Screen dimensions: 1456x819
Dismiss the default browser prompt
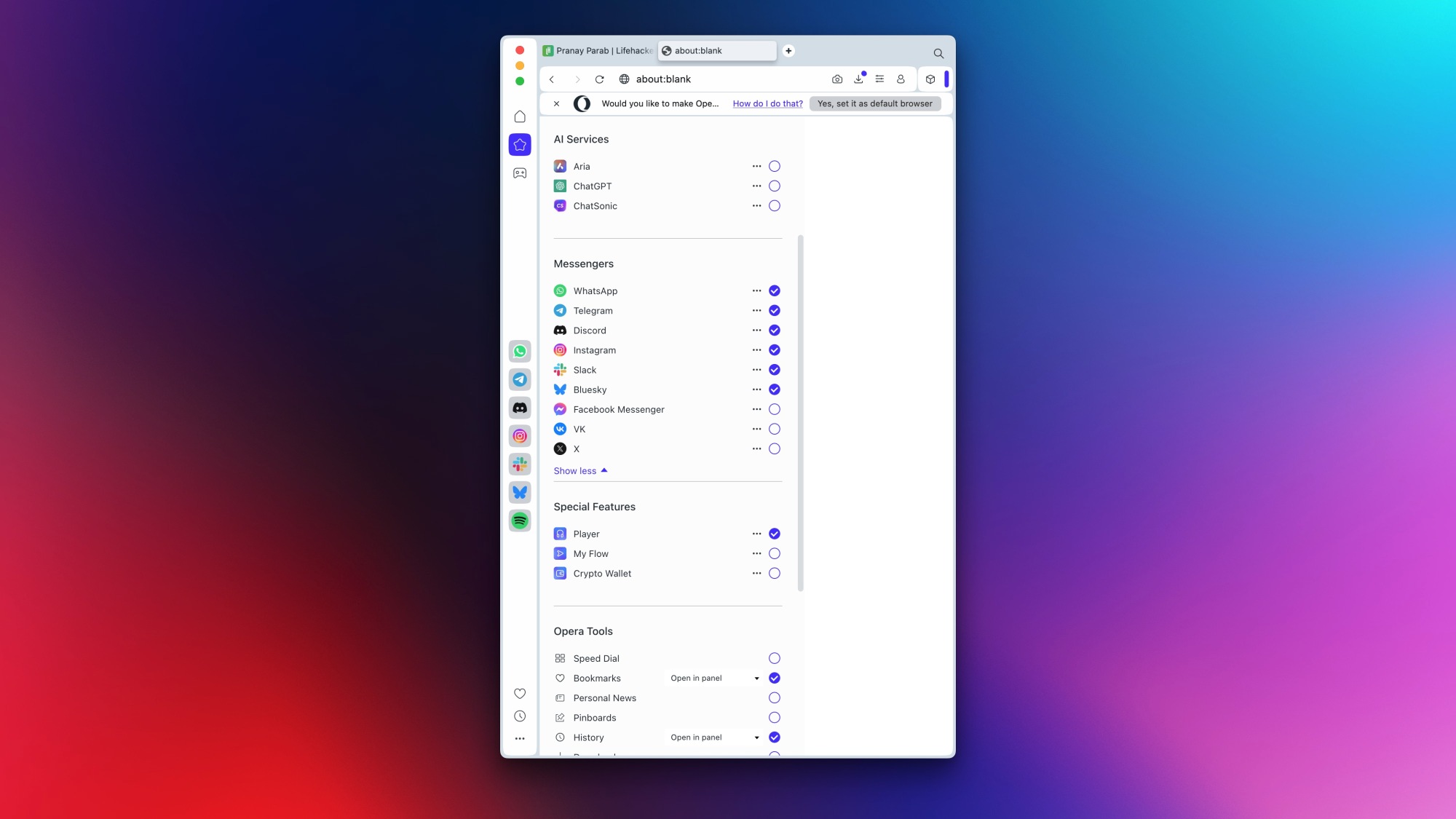[556, 103]
